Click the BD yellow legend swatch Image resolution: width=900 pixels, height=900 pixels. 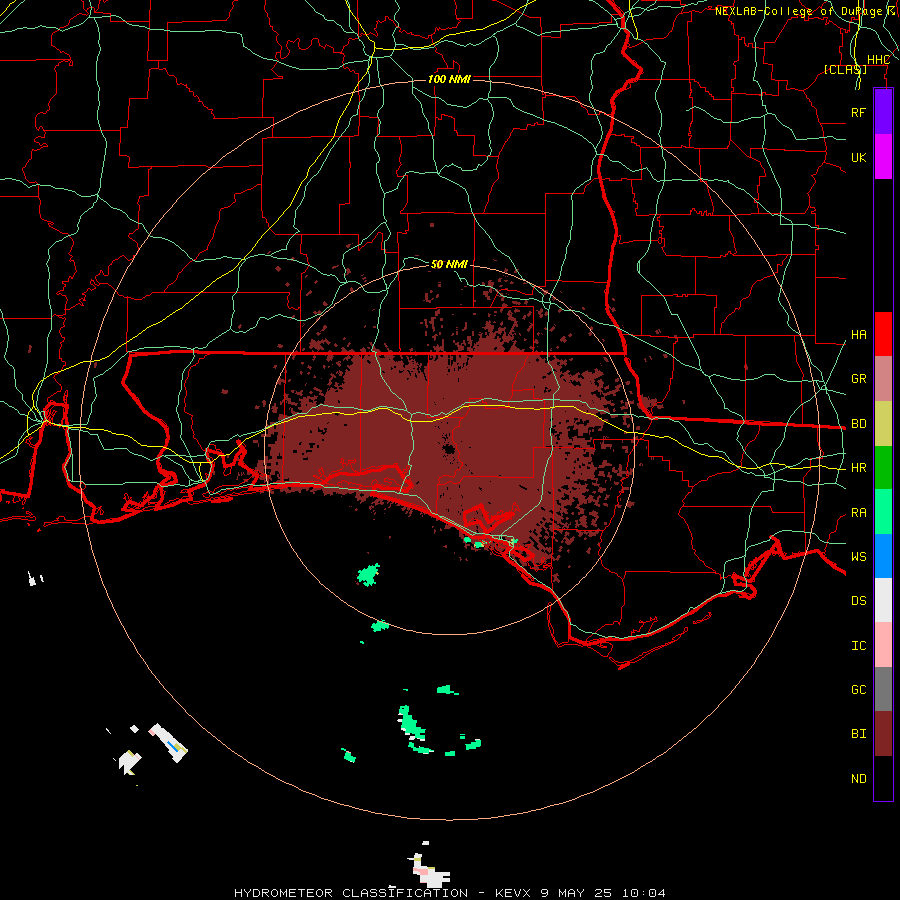883,424
